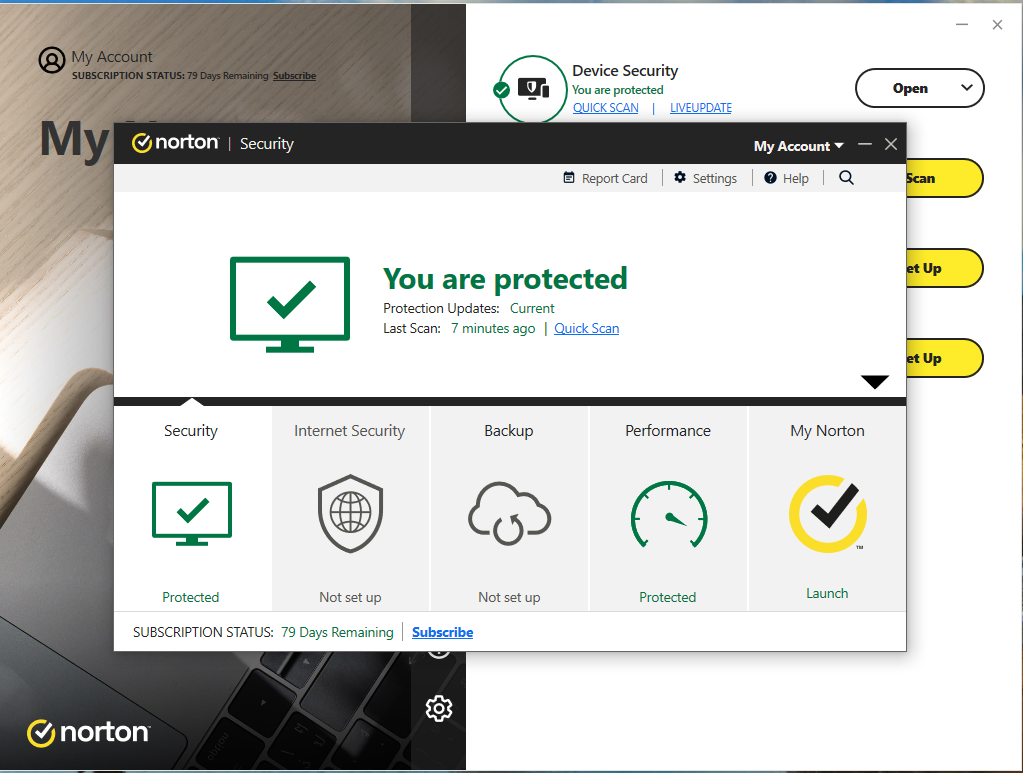Click My Account profile icon in background window

point(52,60)
